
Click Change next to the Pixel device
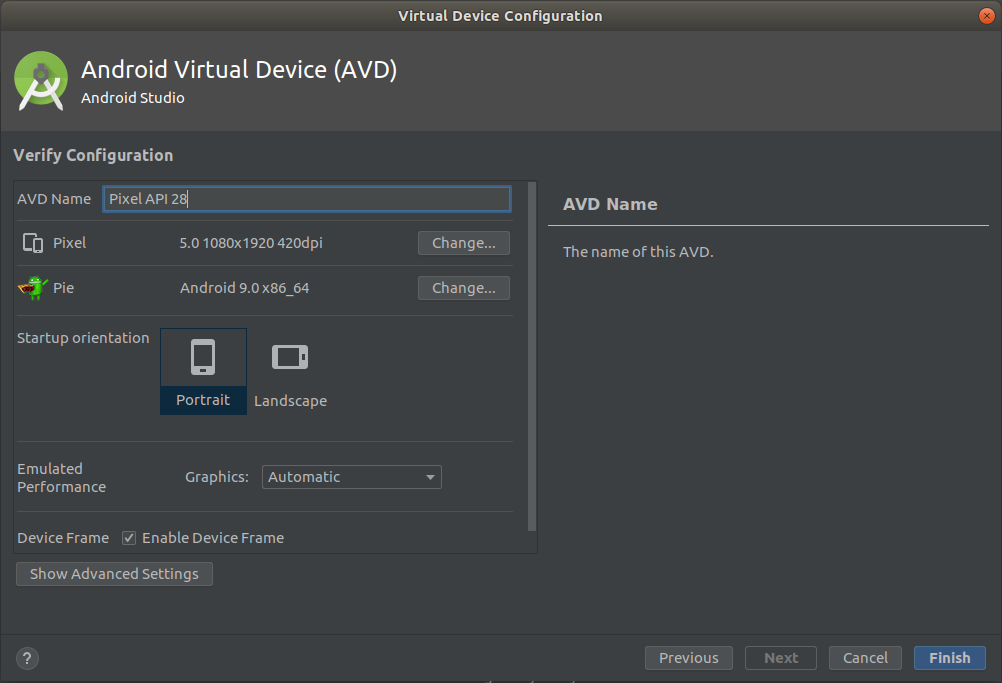[x=463, y=242]
